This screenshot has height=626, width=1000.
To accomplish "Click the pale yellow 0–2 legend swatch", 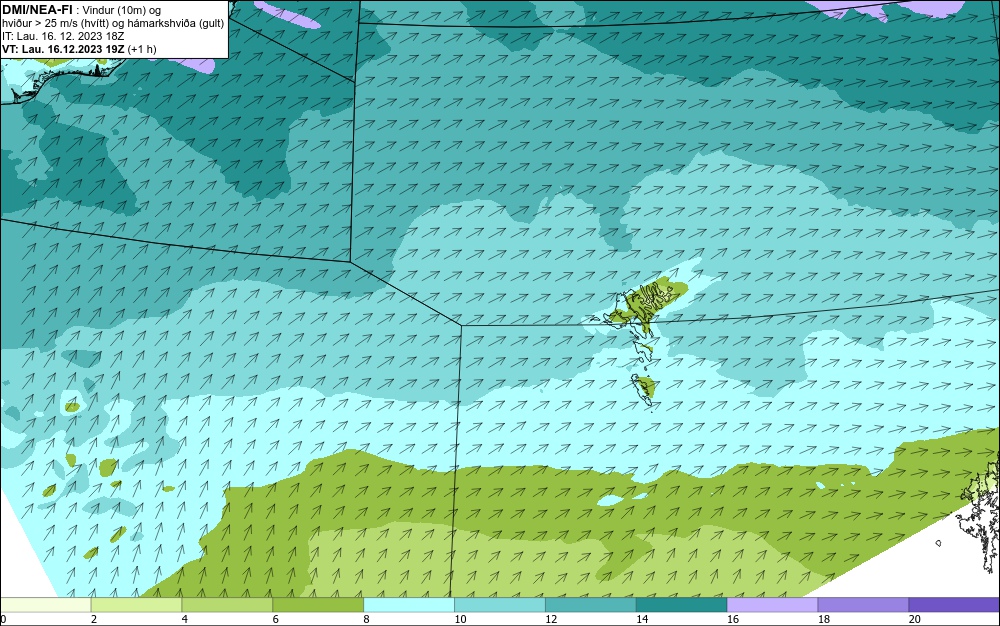I will point(46,605).
